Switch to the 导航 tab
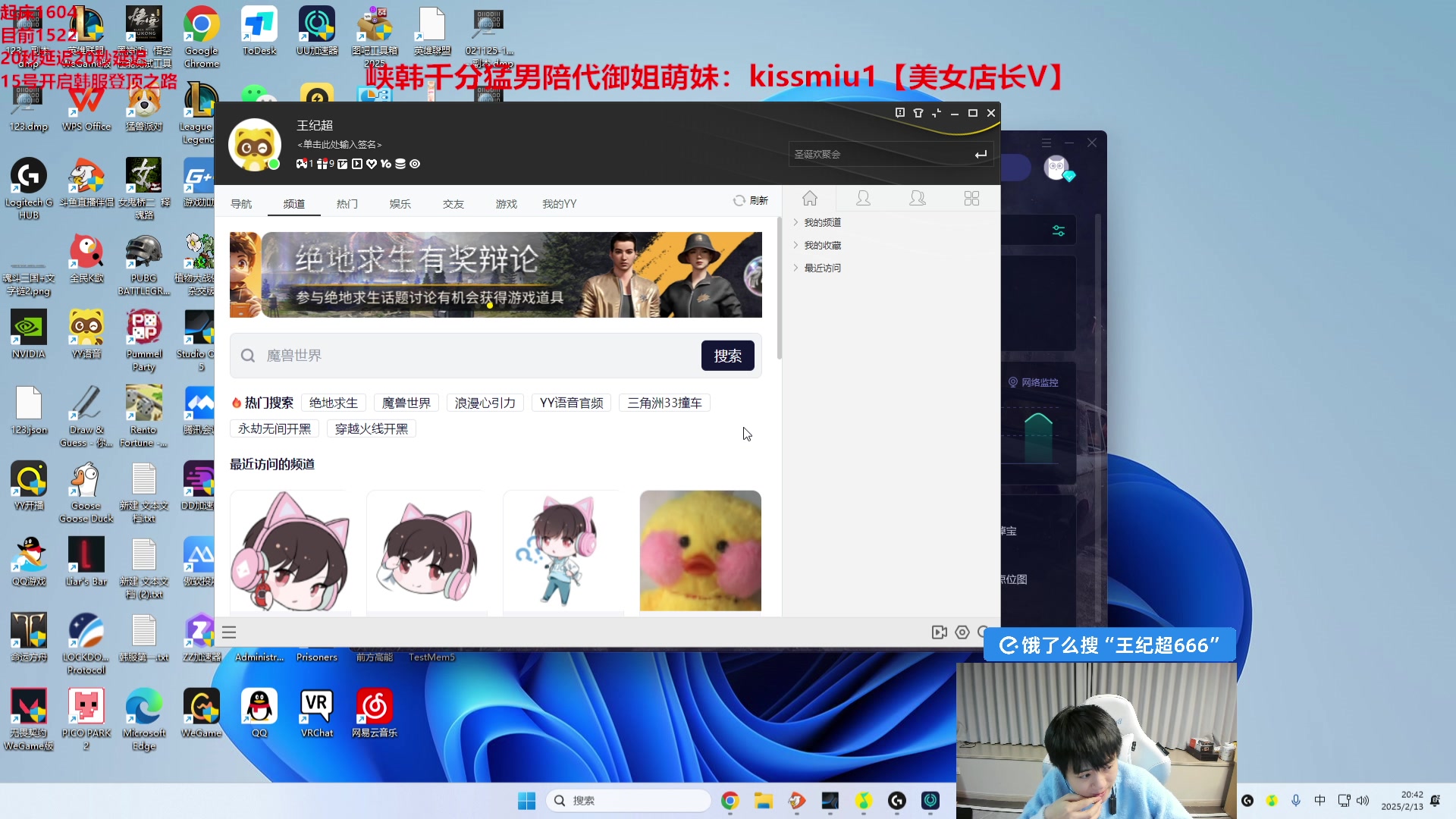The image size is (1456, 819). tap(241, 204)
